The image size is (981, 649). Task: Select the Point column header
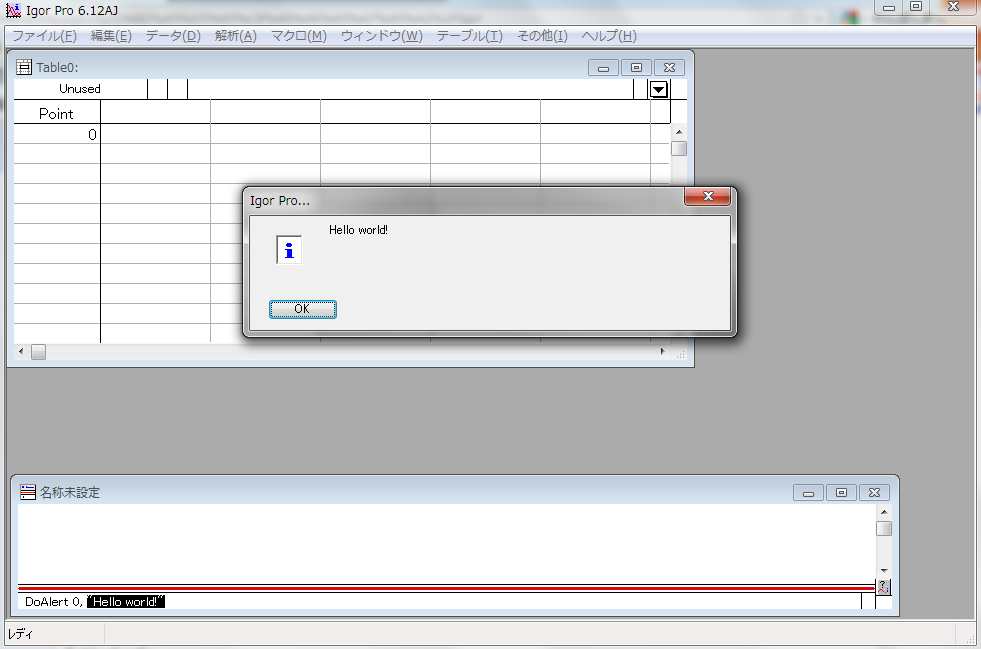click(56, 114)
